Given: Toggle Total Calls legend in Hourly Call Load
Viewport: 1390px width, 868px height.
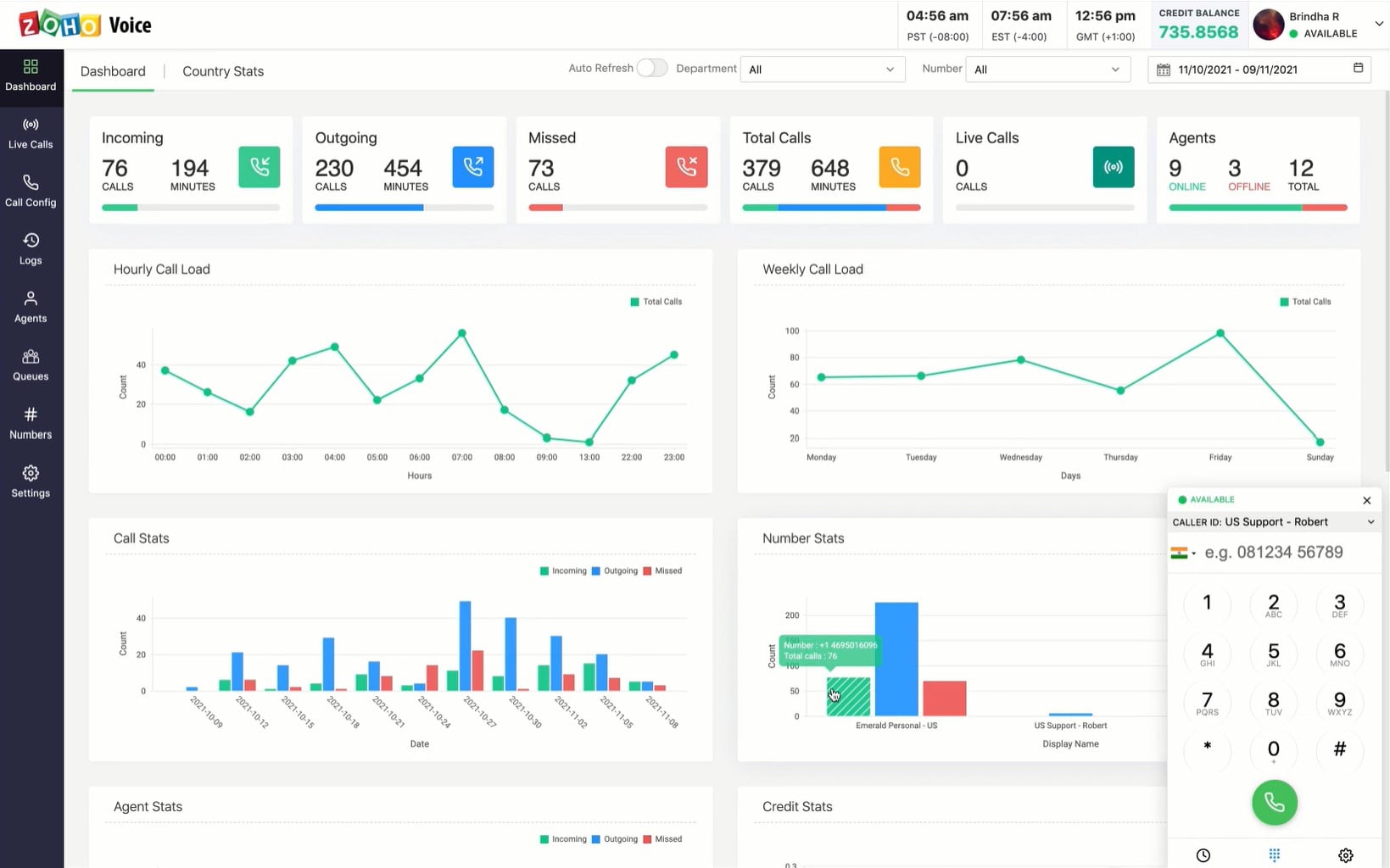Looking at the screenshot, I should click(x=656, y=302).
